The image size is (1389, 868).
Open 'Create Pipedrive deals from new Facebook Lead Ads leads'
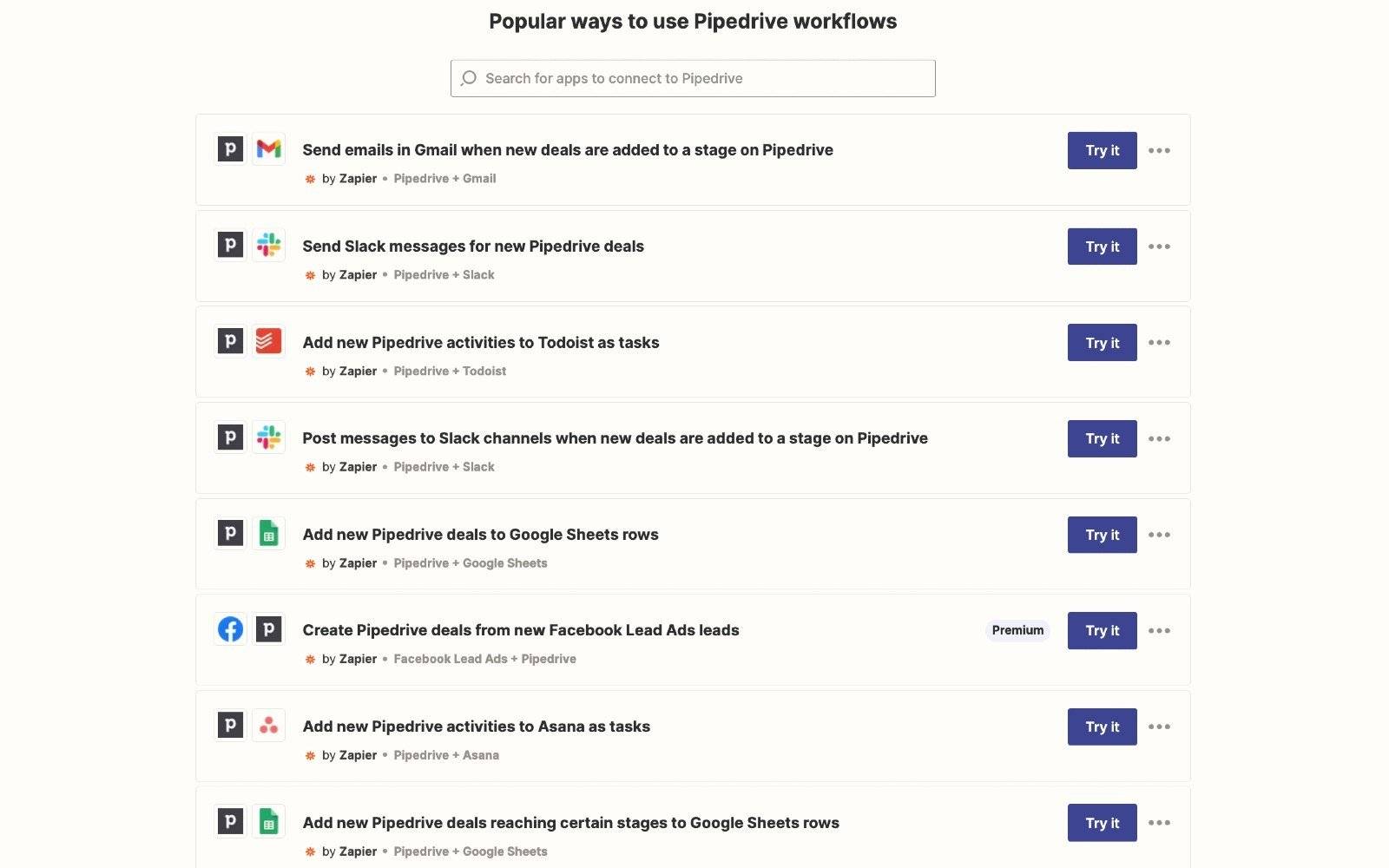pos(520,630)
